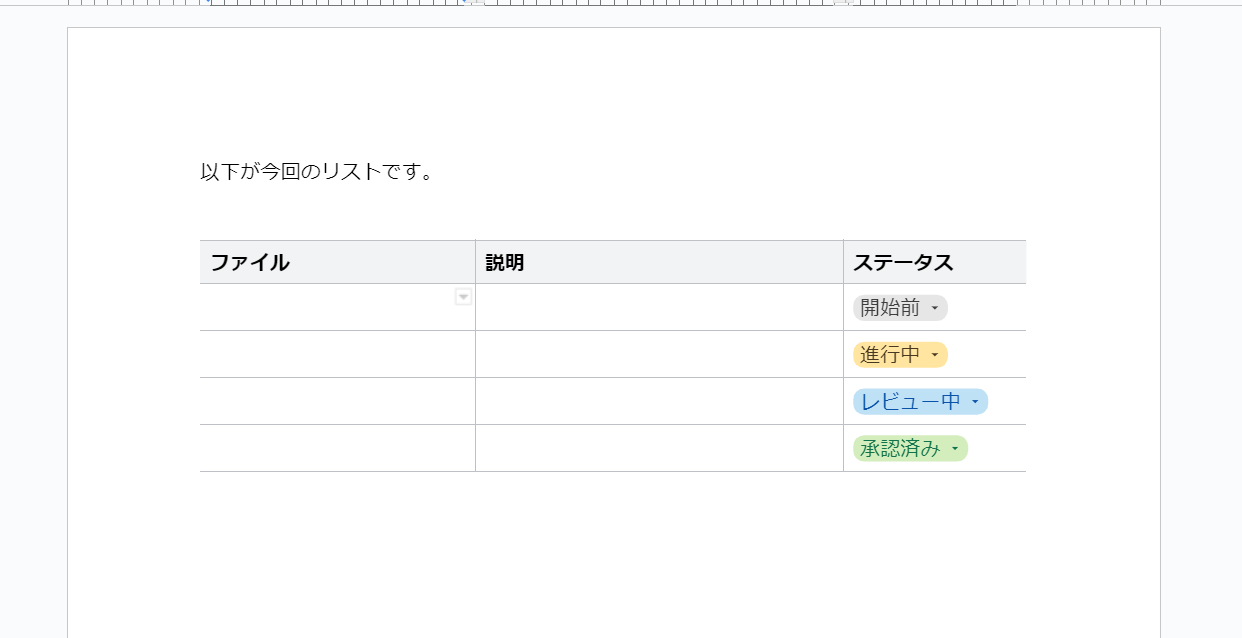
Task: Select the ファイル cell in the レビュー中 row
Action: click(337, 401)
